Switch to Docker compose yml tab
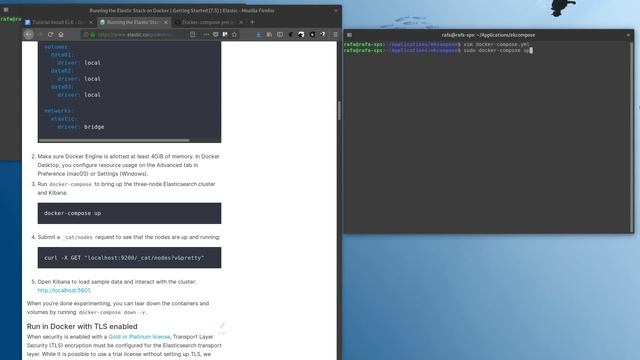The width and height of the screenshot is (640, 360). [x=208, y=22]
